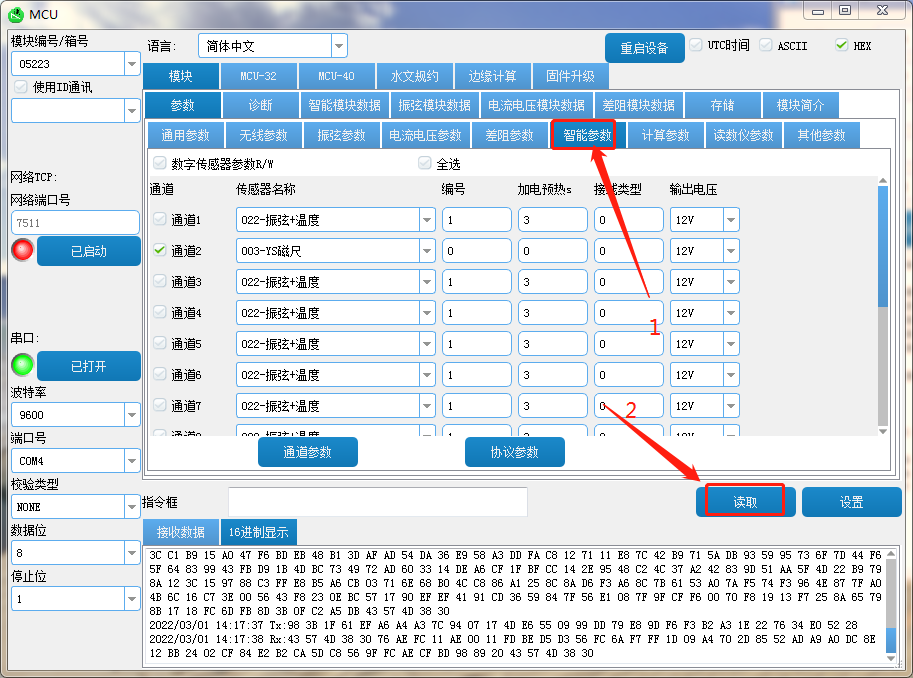Screen dimensions: 913x678
Task: Expand 通道1 output voltage 12V dropdown
Action: tap(731, 220)
